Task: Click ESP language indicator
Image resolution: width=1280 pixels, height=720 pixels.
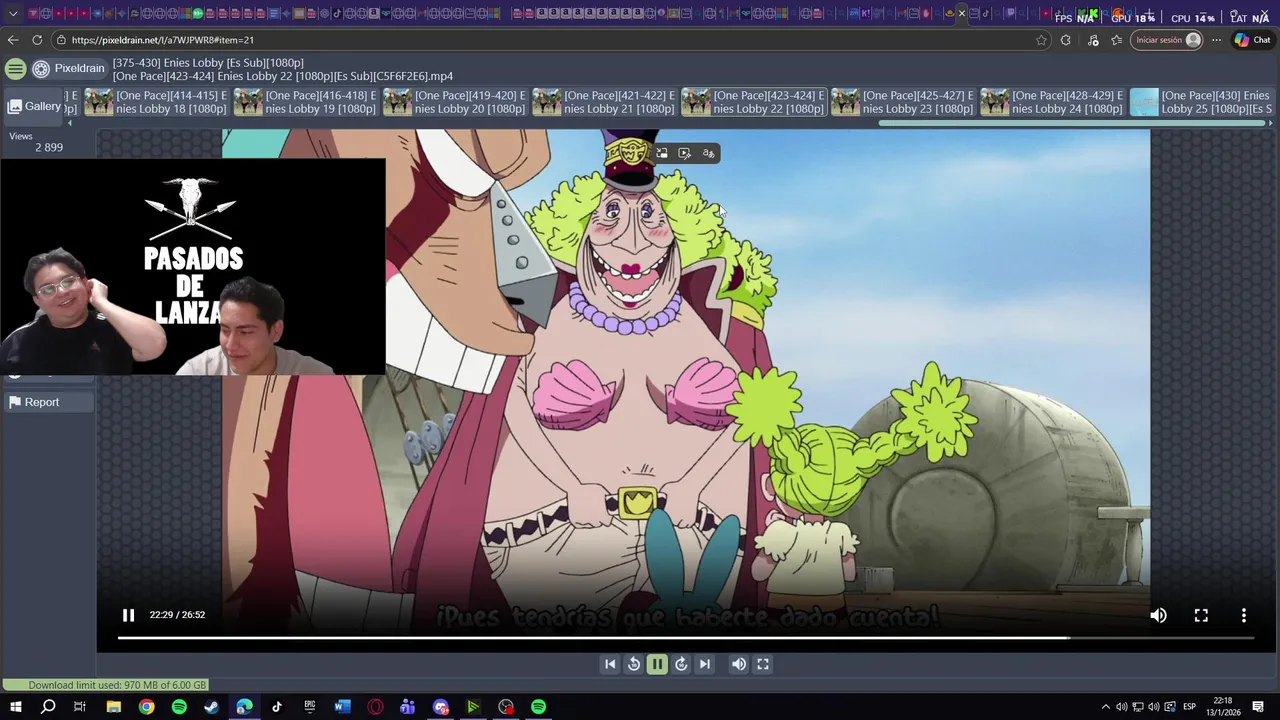Action: [x=1190, y=707]
